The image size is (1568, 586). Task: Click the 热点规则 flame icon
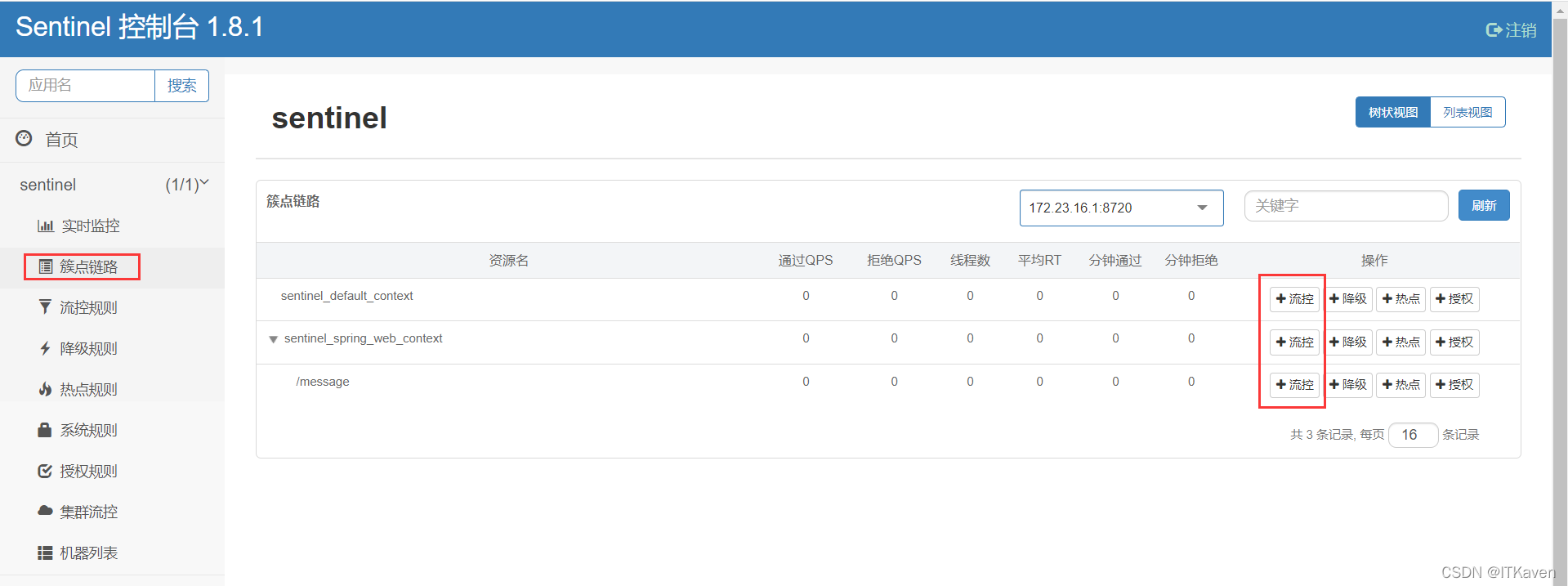(x=46, y=389)
